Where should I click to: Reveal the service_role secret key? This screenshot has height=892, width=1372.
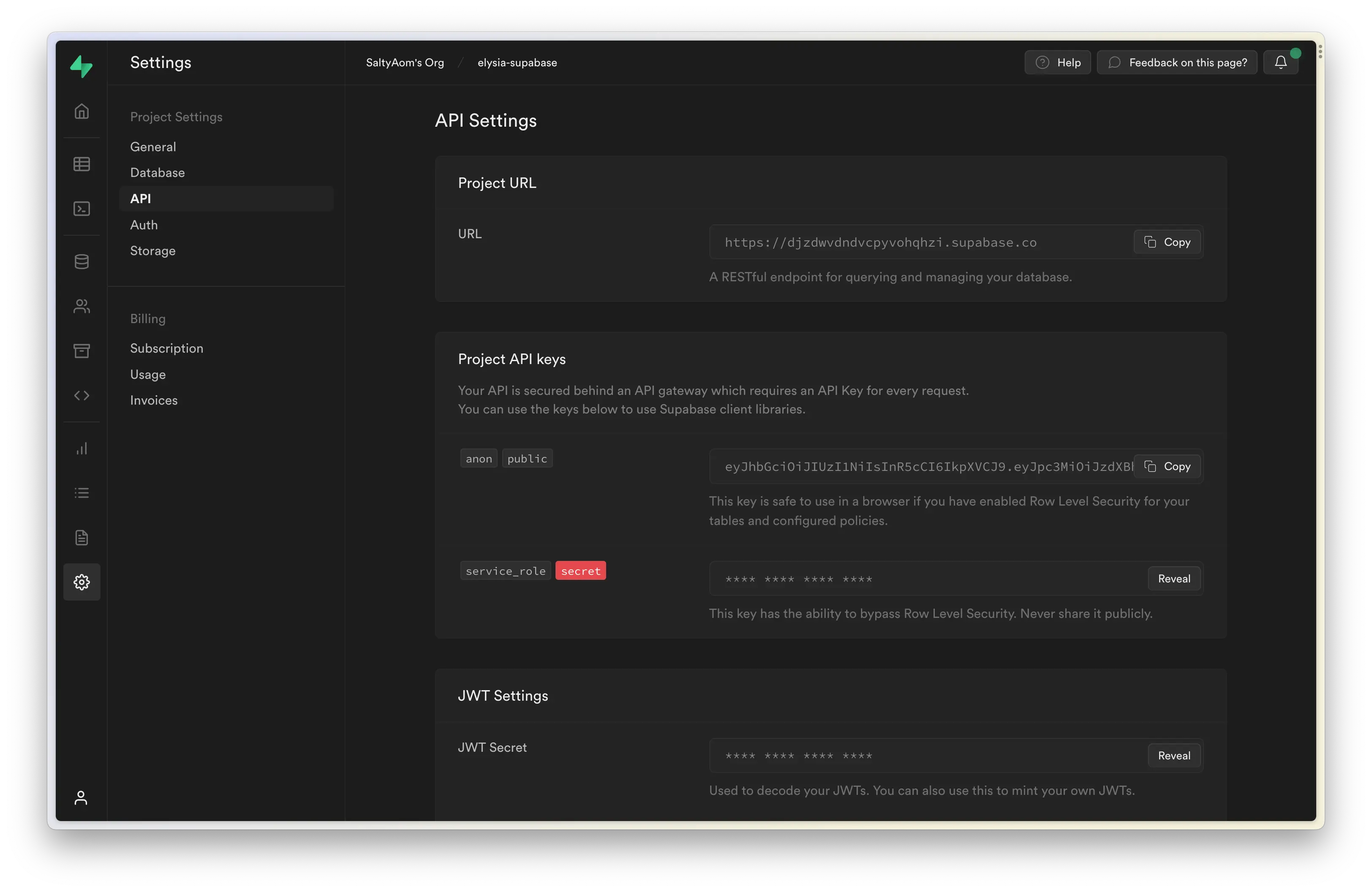pyautogui.click(x=1174, y=579)
